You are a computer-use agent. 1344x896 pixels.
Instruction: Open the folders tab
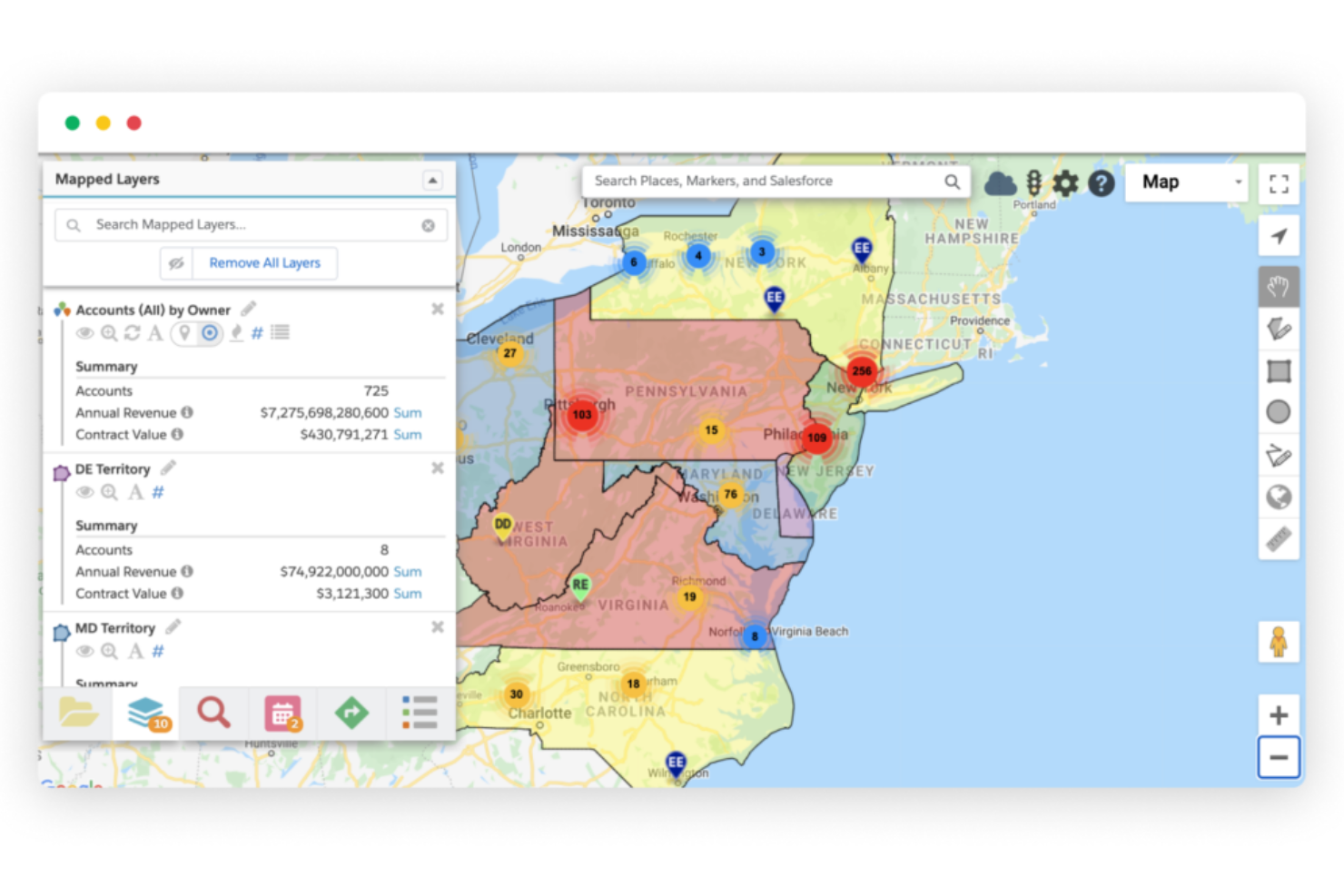78,713
